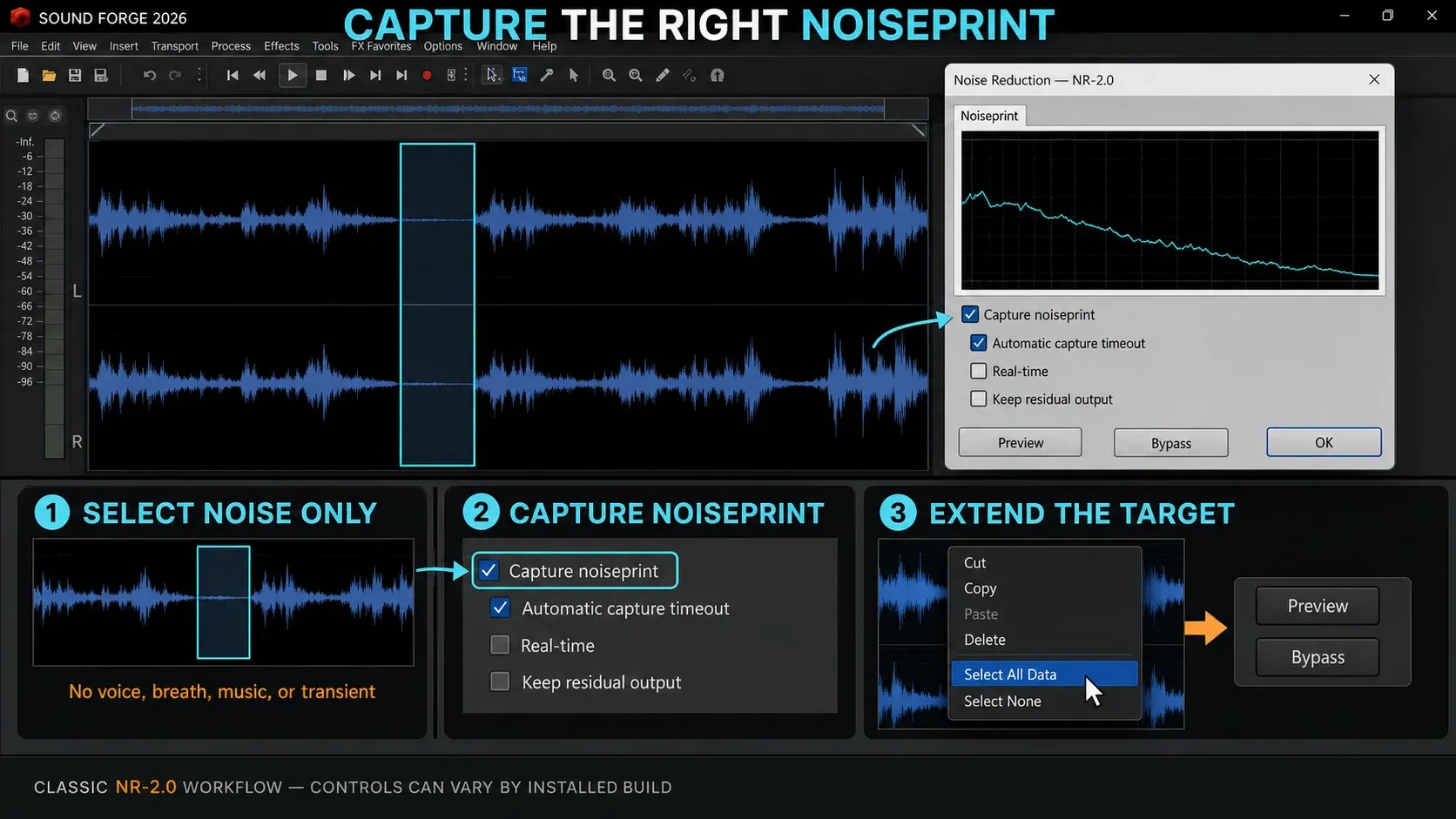The image size is (1456, 819).
Task: Open the Transport menu
Action: tap(174, 46)
